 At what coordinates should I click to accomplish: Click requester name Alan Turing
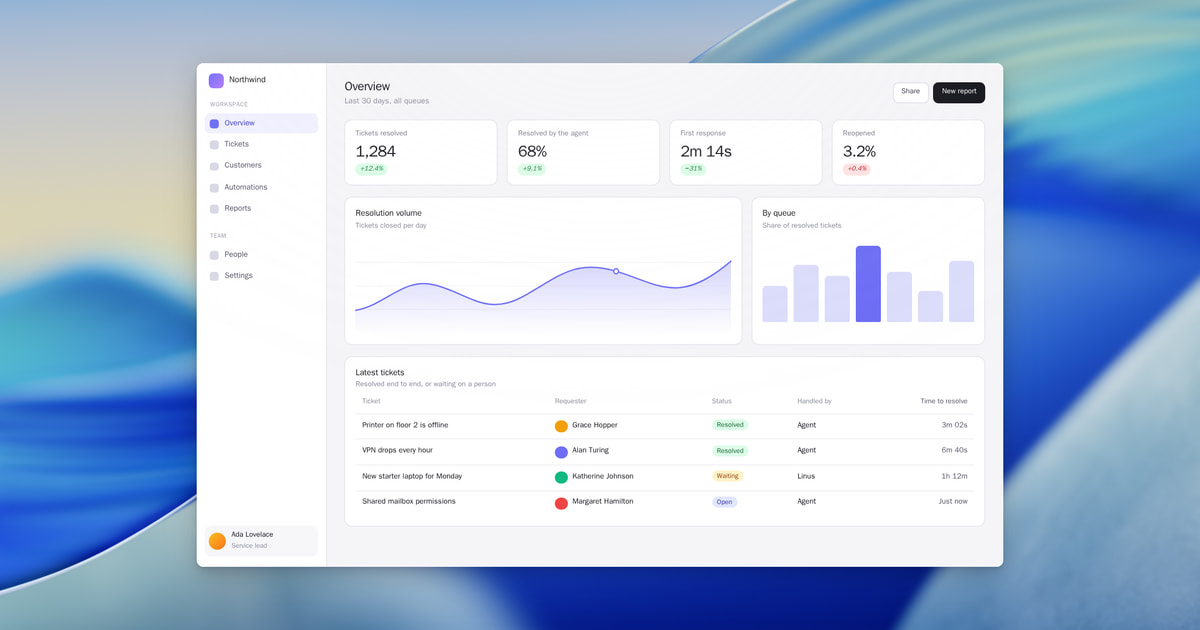590,450
